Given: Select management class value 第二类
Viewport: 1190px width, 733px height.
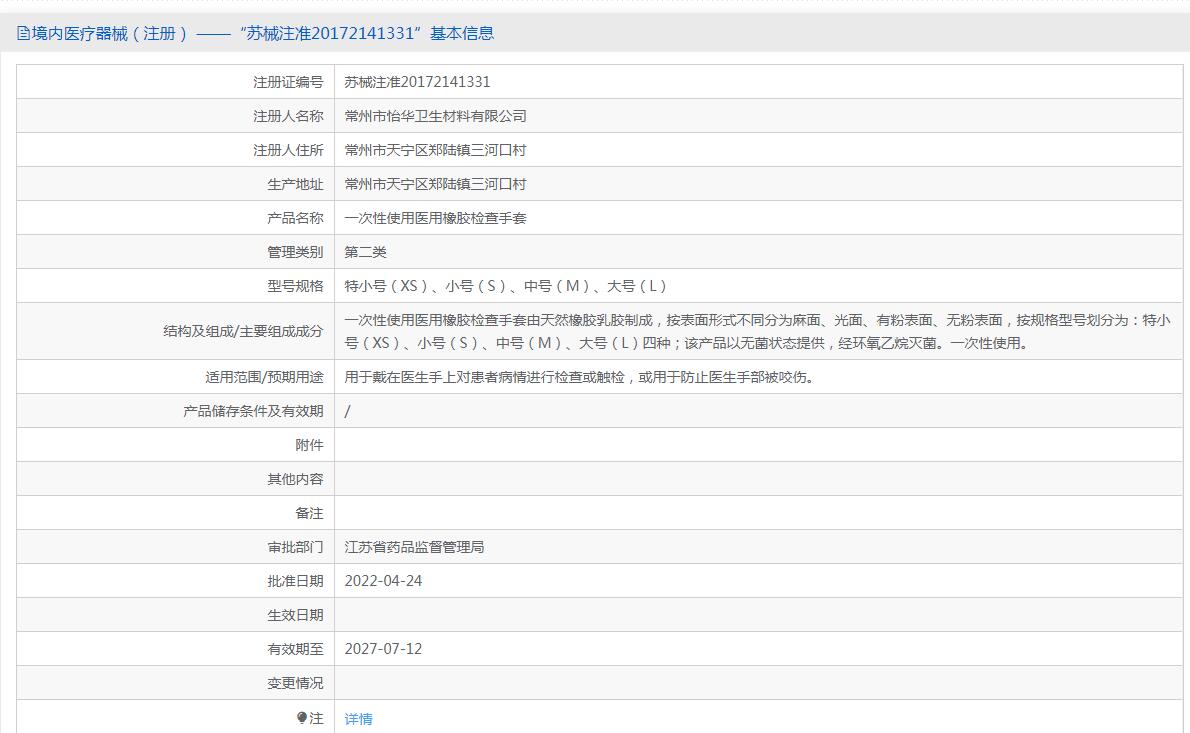Looking at the screenshot, I should point(366,252).
